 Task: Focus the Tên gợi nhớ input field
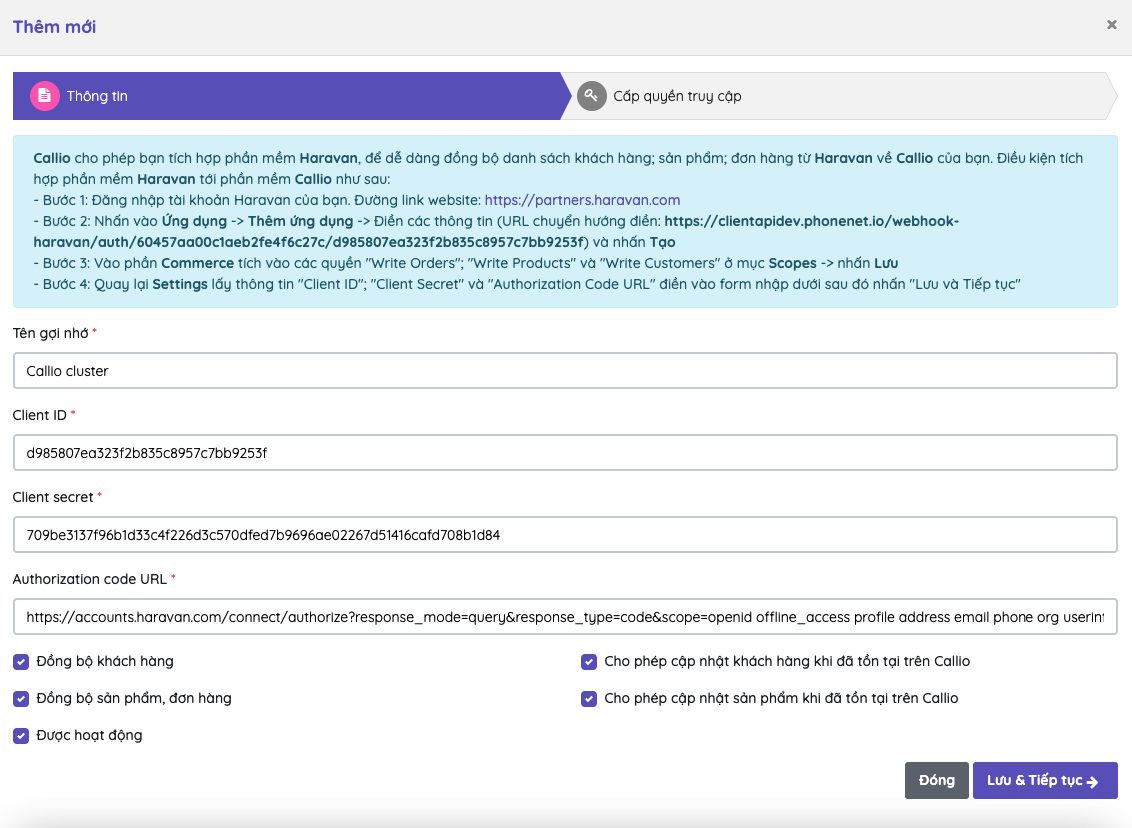click(x=565, y=370)
